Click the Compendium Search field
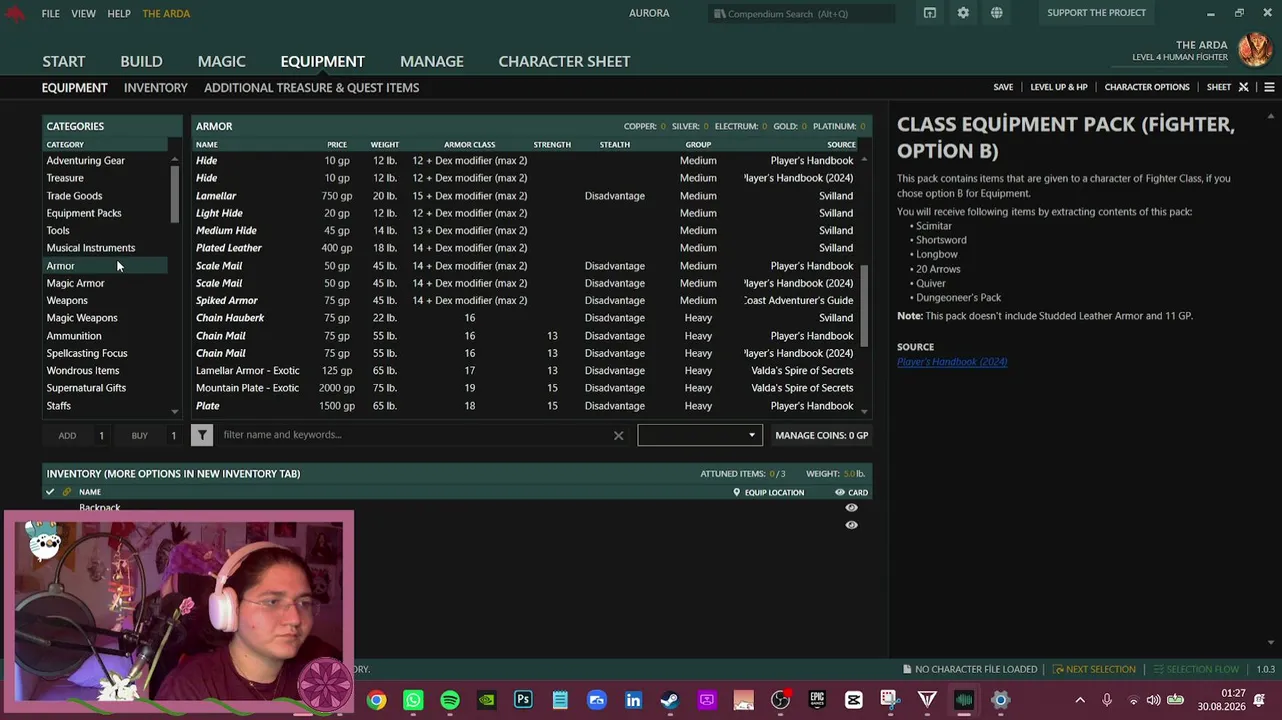 click(804, 13)
